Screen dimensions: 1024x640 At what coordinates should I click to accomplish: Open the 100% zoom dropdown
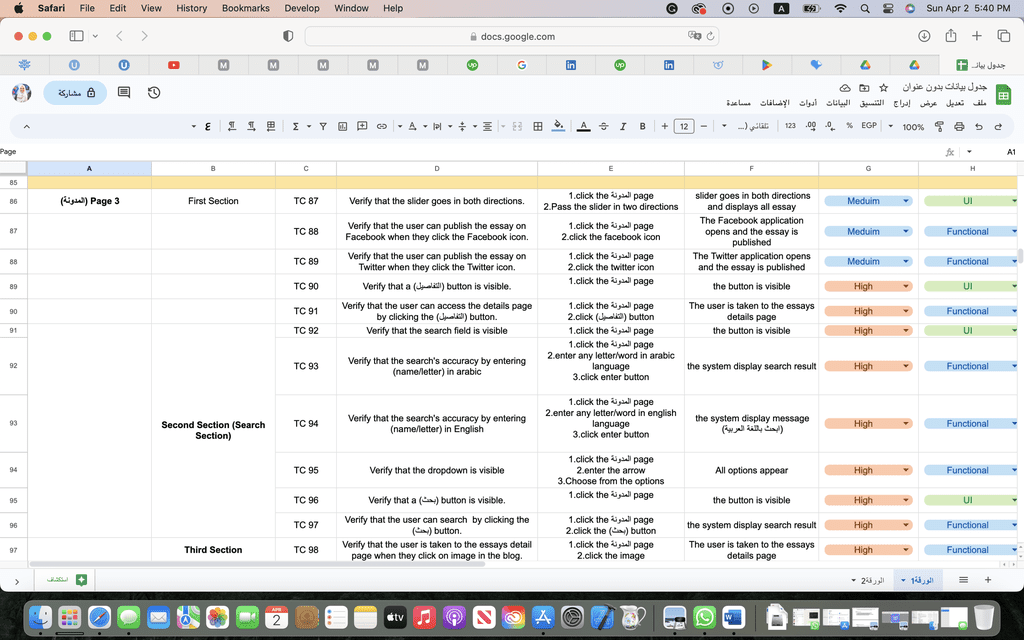click(x=908, y=126)
